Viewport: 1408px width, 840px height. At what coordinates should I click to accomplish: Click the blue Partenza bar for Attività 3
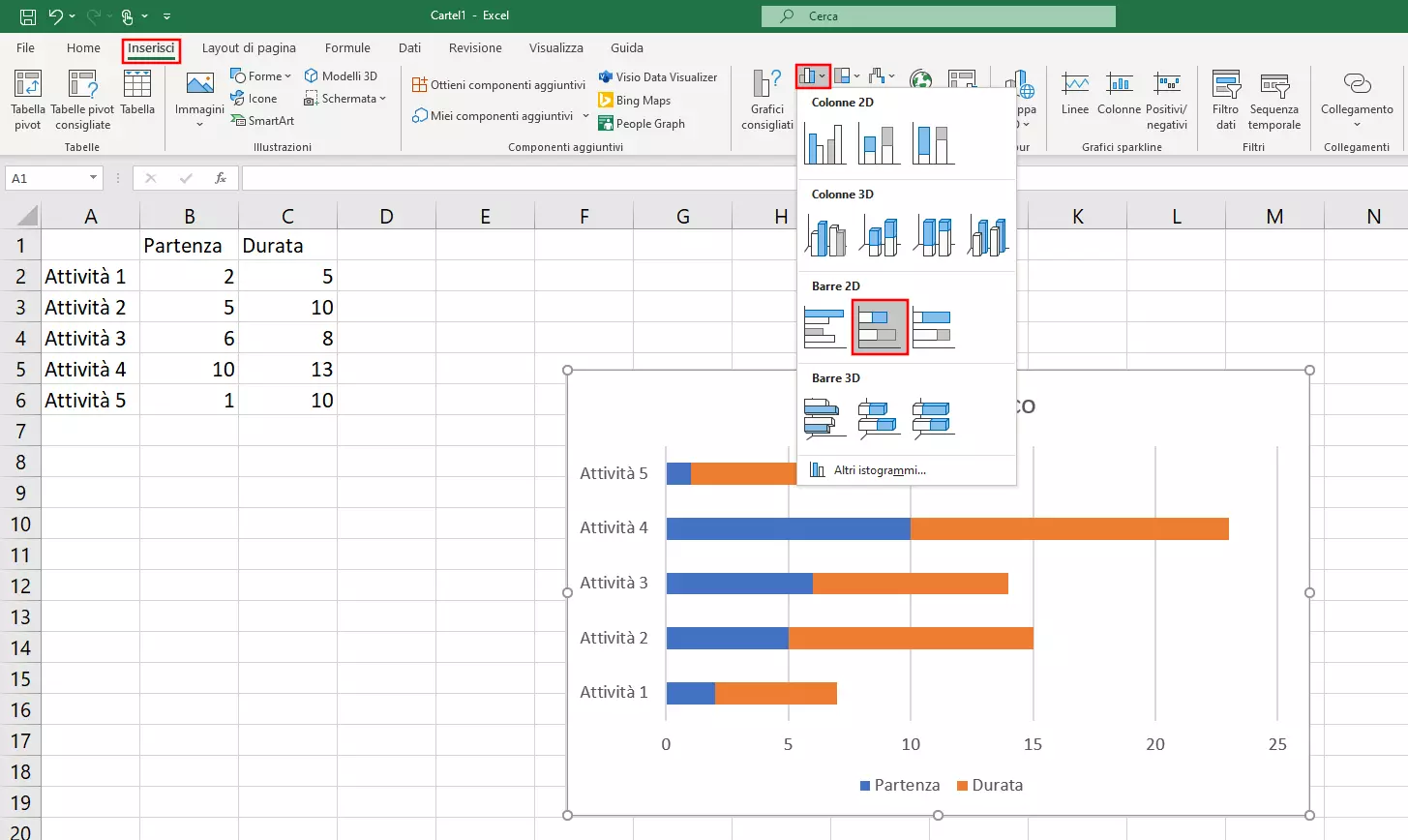click(739, 584)
